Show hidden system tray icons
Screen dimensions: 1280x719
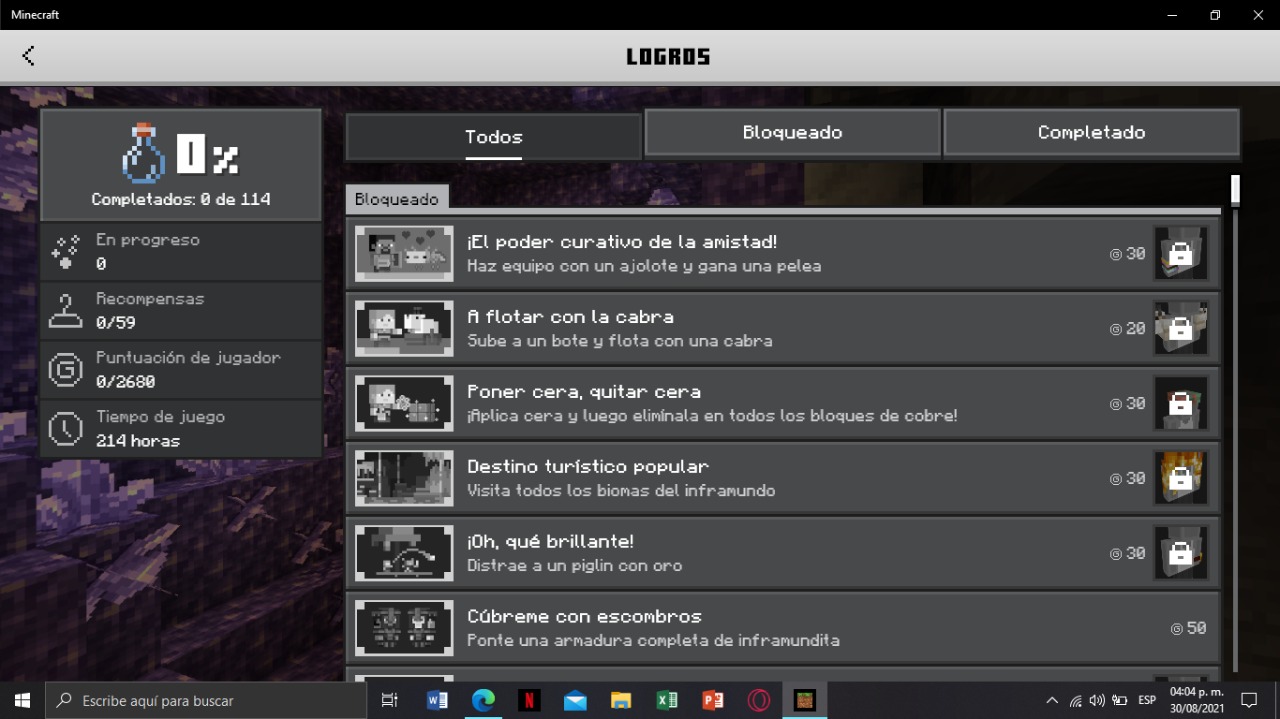pos(1052,700)
